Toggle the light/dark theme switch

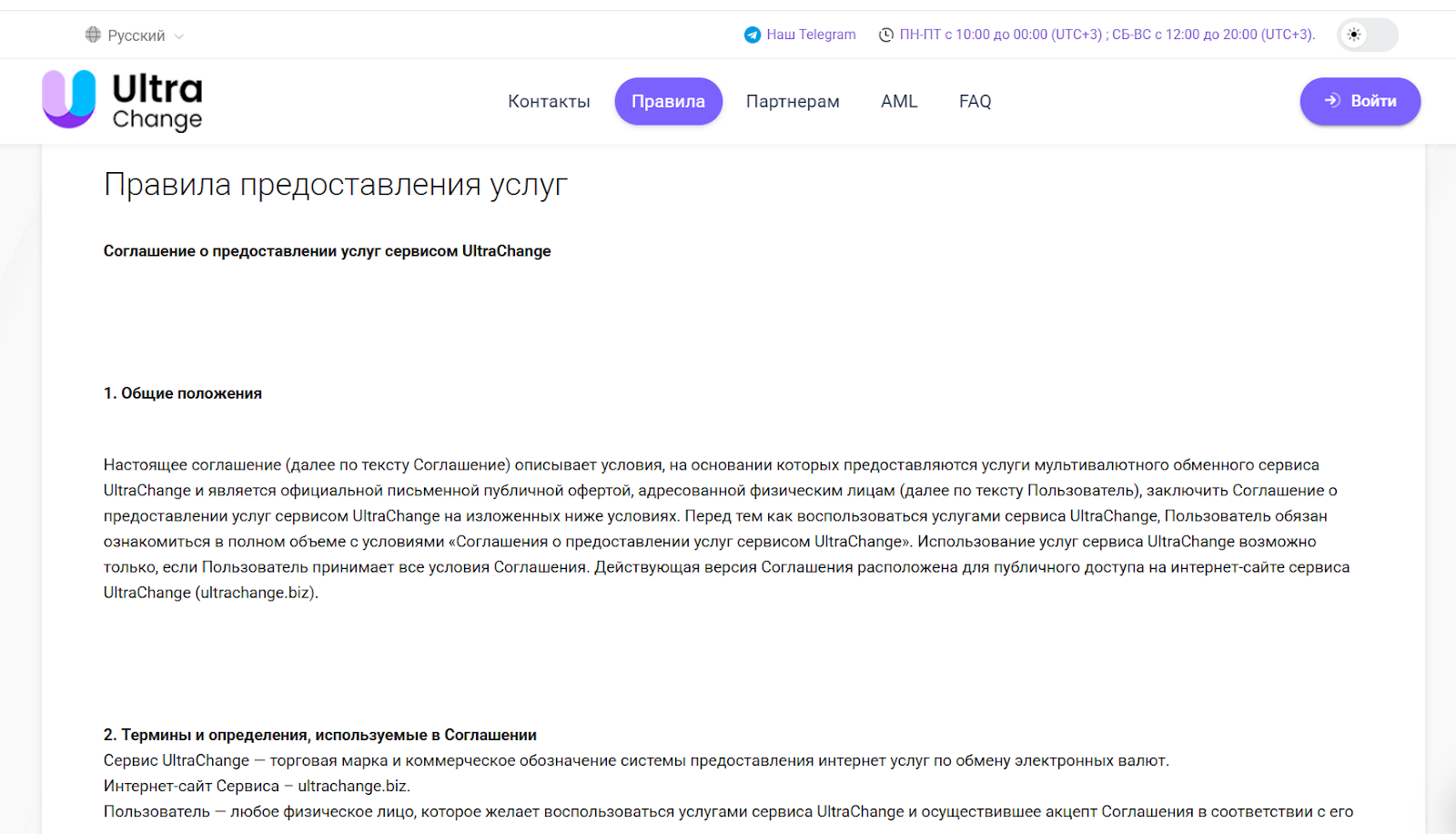pyautogui.click(x=1367, y=35)
